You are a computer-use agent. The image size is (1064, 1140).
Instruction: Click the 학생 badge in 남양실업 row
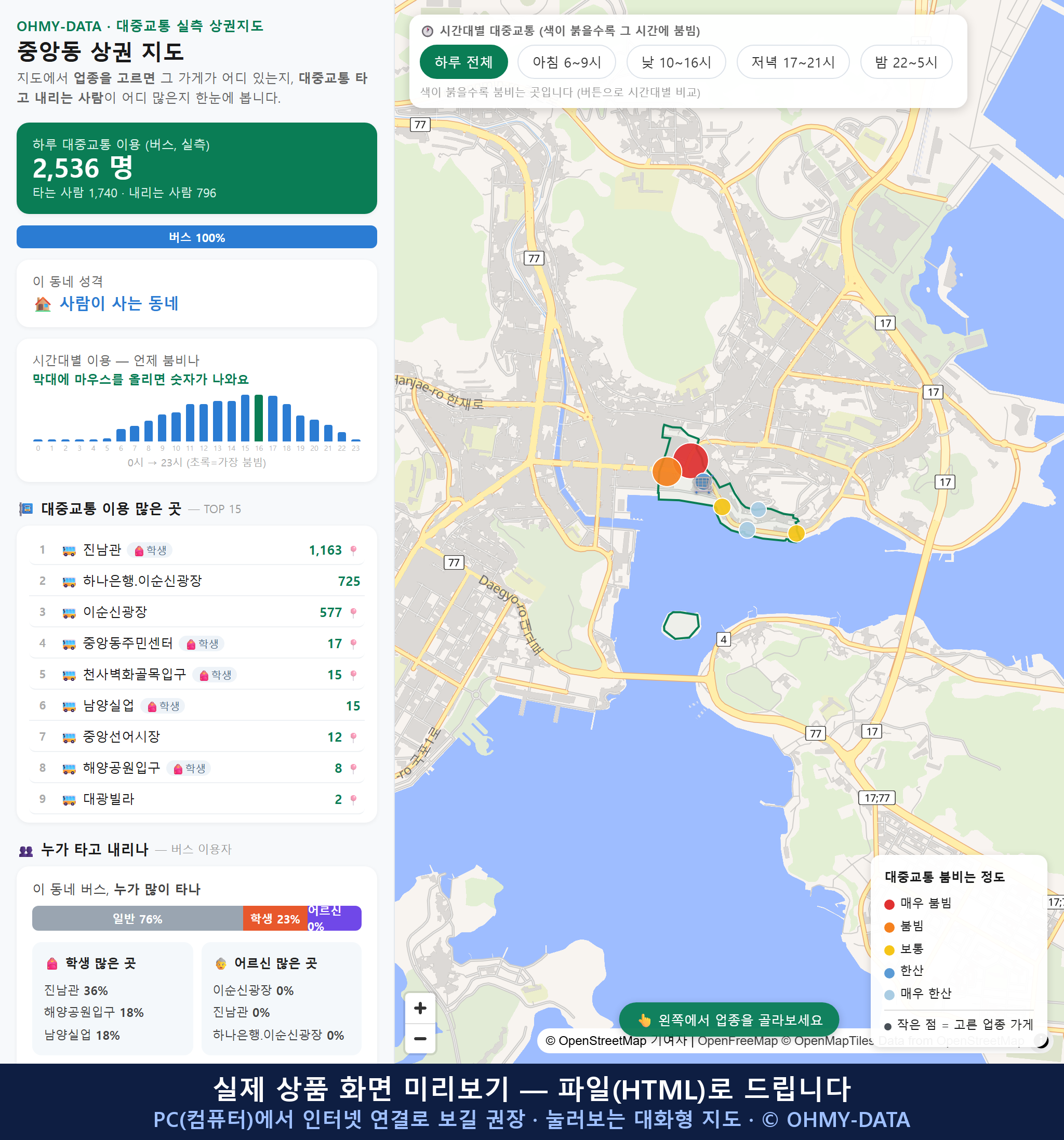point(163,706)
